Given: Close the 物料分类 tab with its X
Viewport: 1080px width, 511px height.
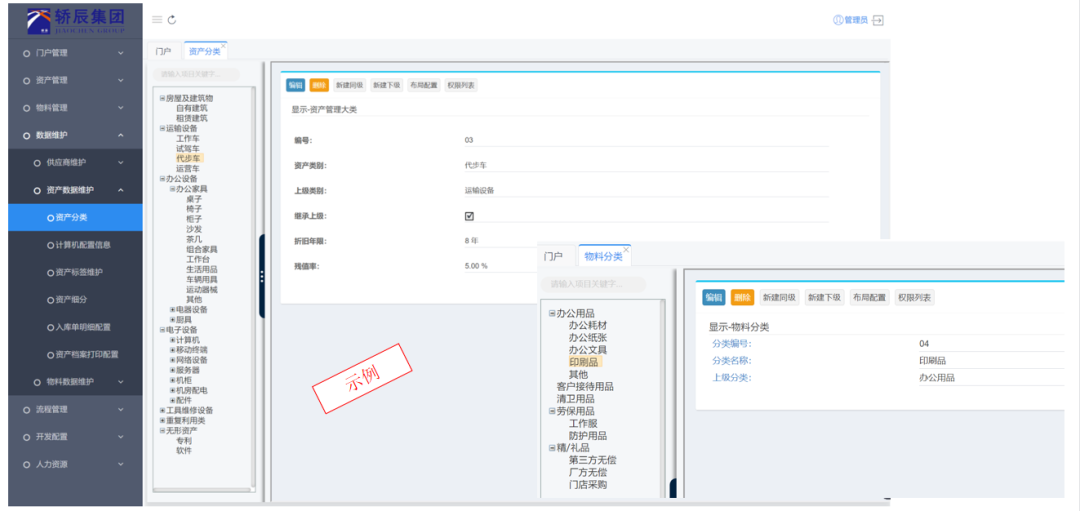Looking at the screenshot, I should point(626,249).
